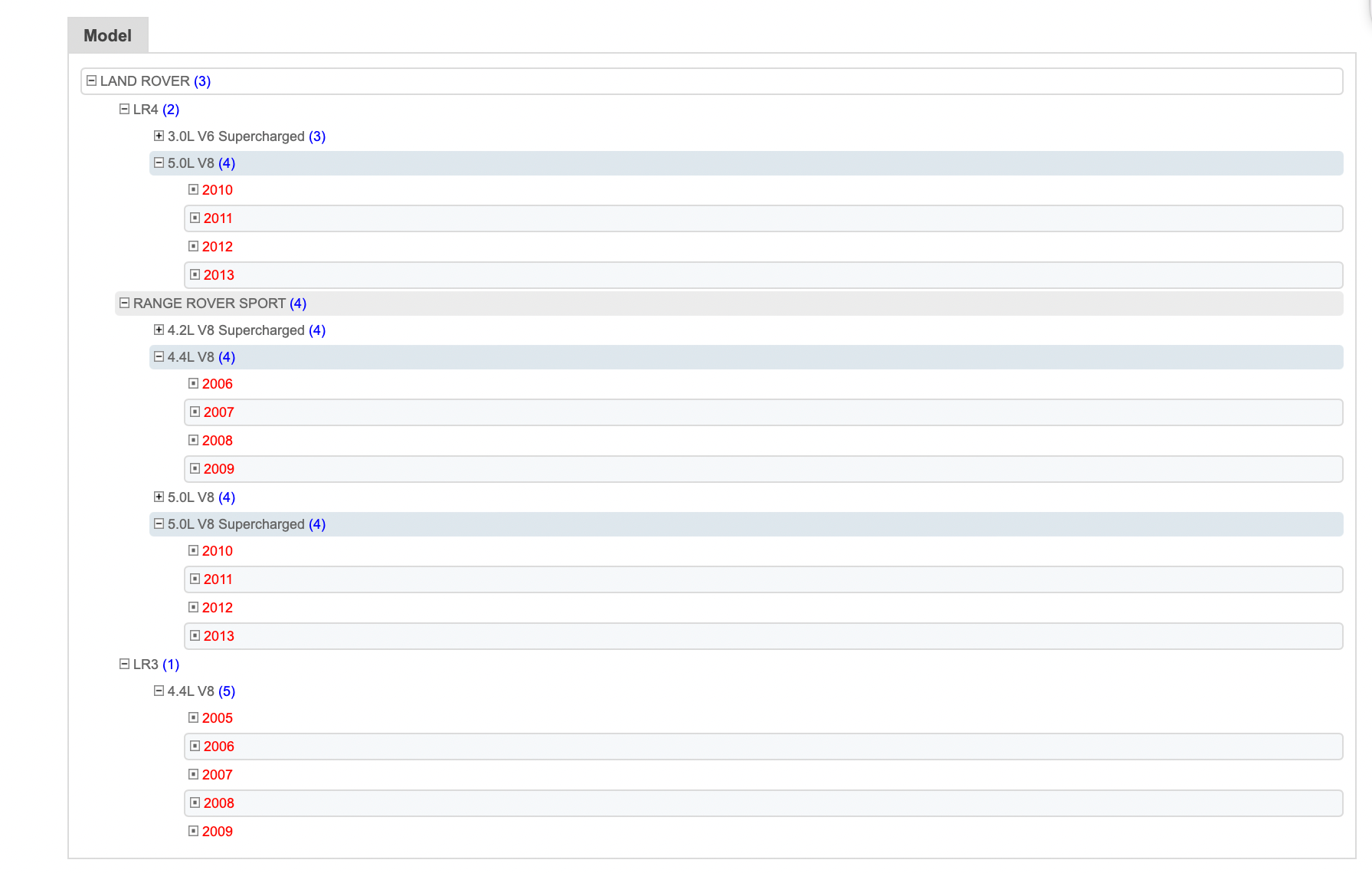1372x873 pixels.
Task: Click the icon beside 2011 under 5.0L V8 Supercharged
Action: (195, 579)
